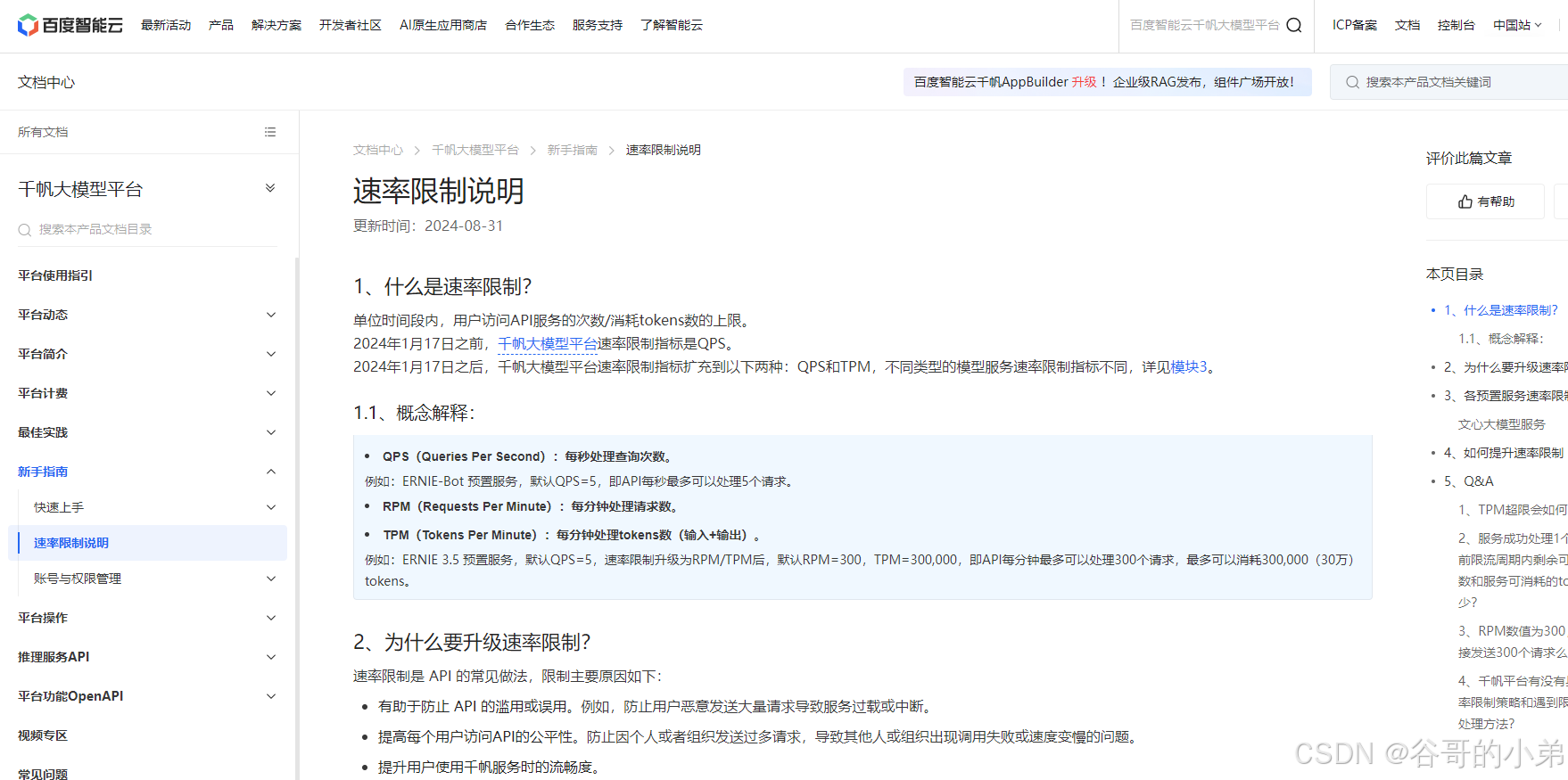This screenshot has height=780, width=1568.
Task: Click the 文档中心 breadcrumb
Action: click(x=378, y=150)
